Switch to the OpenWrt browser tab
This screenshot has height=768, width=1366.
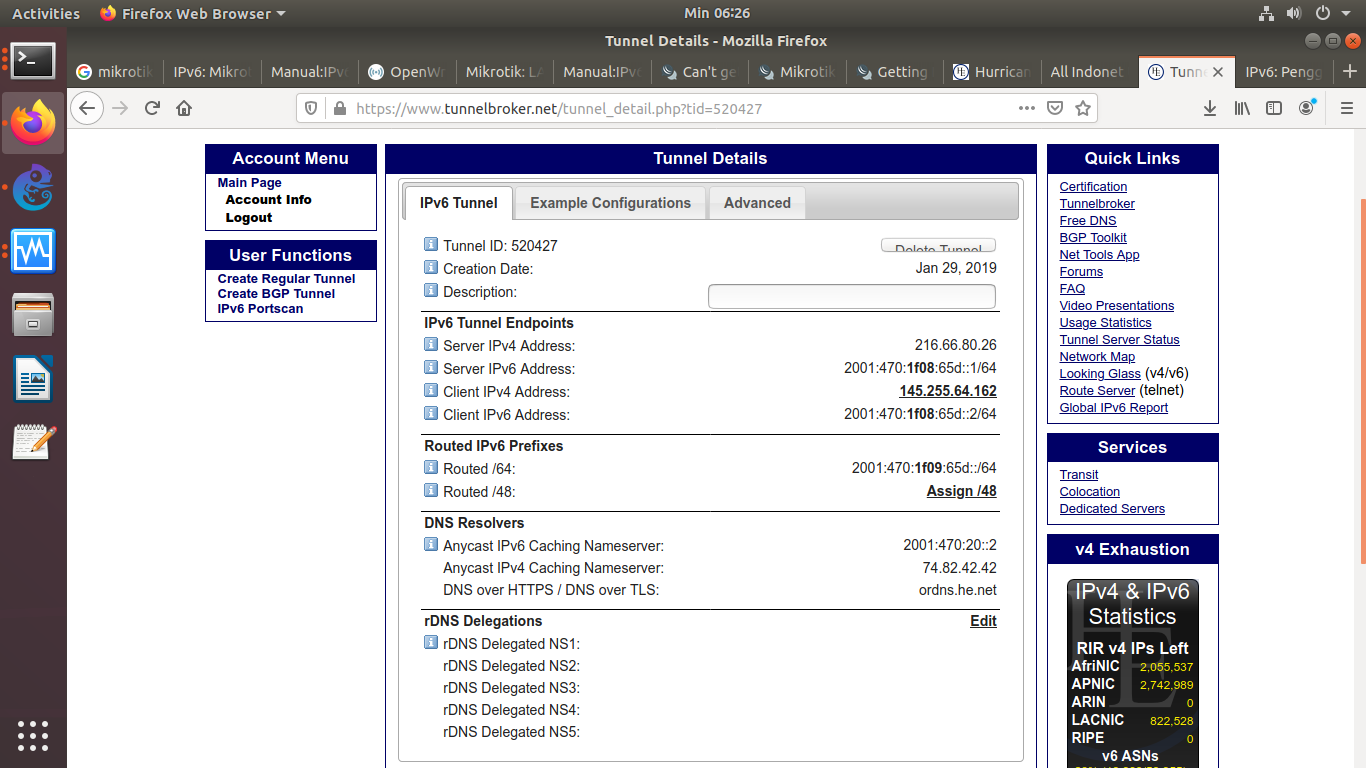405,71
